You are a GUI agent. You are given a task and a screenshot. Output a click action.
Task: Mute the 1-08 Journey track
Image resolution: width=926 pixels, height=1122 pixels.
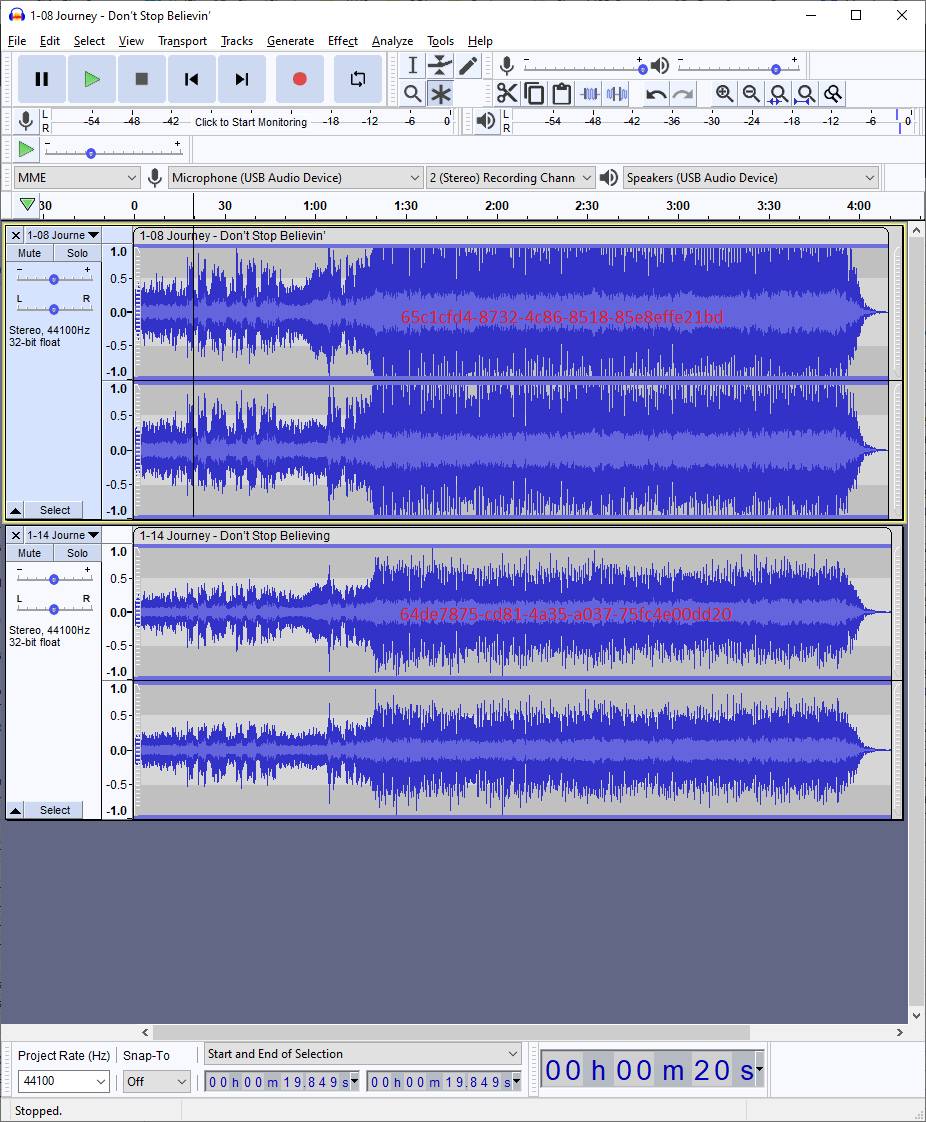pos(29,253)
